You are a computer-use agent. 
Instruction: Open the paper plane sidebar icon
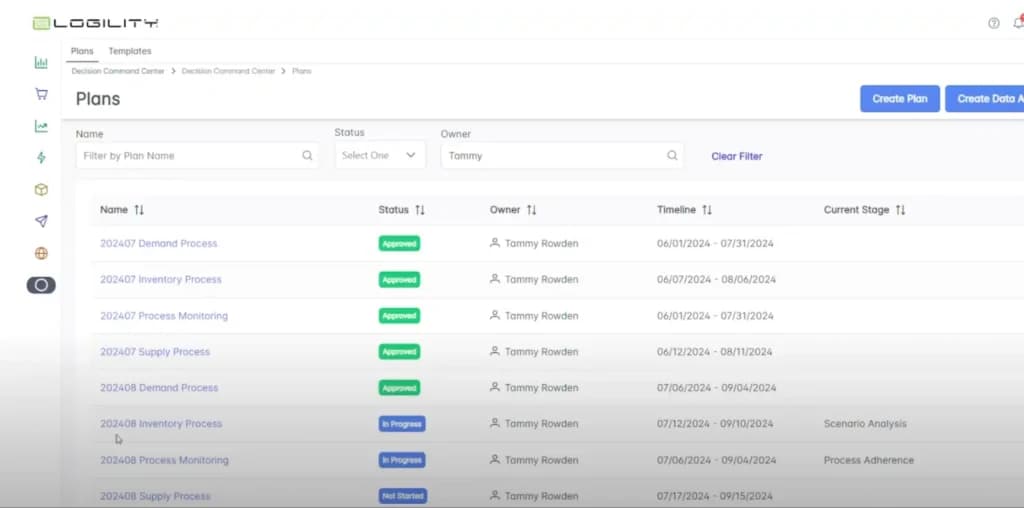pyautogui.click(x=41, y=221)
